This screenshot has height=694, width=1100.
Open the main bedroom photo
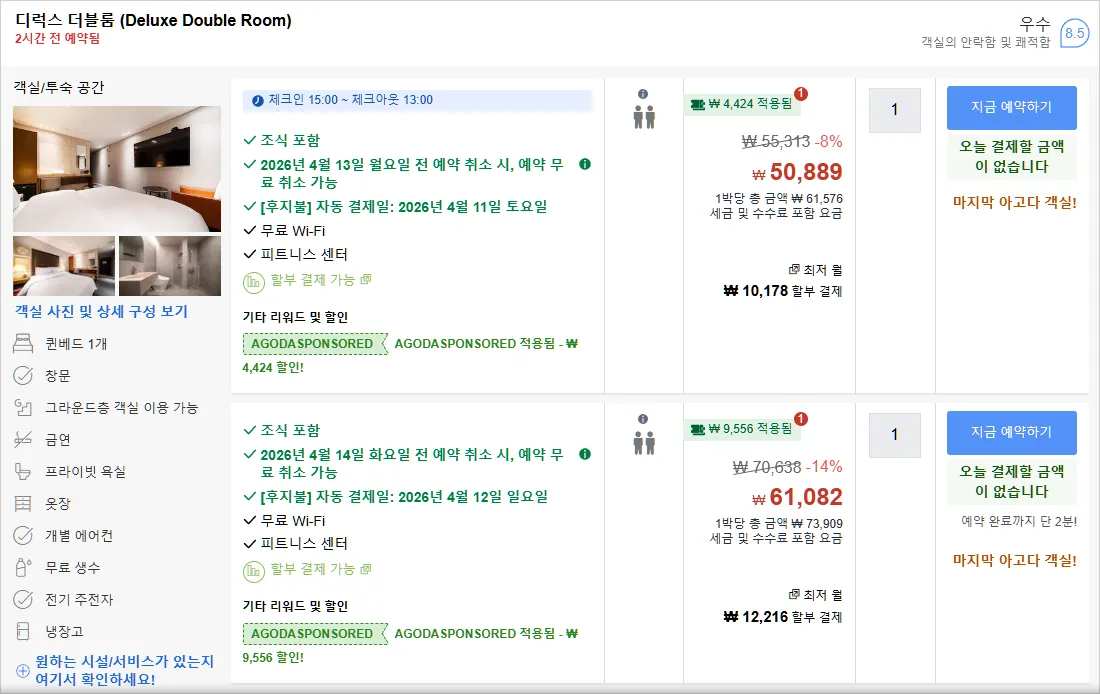tap(117, 169)
